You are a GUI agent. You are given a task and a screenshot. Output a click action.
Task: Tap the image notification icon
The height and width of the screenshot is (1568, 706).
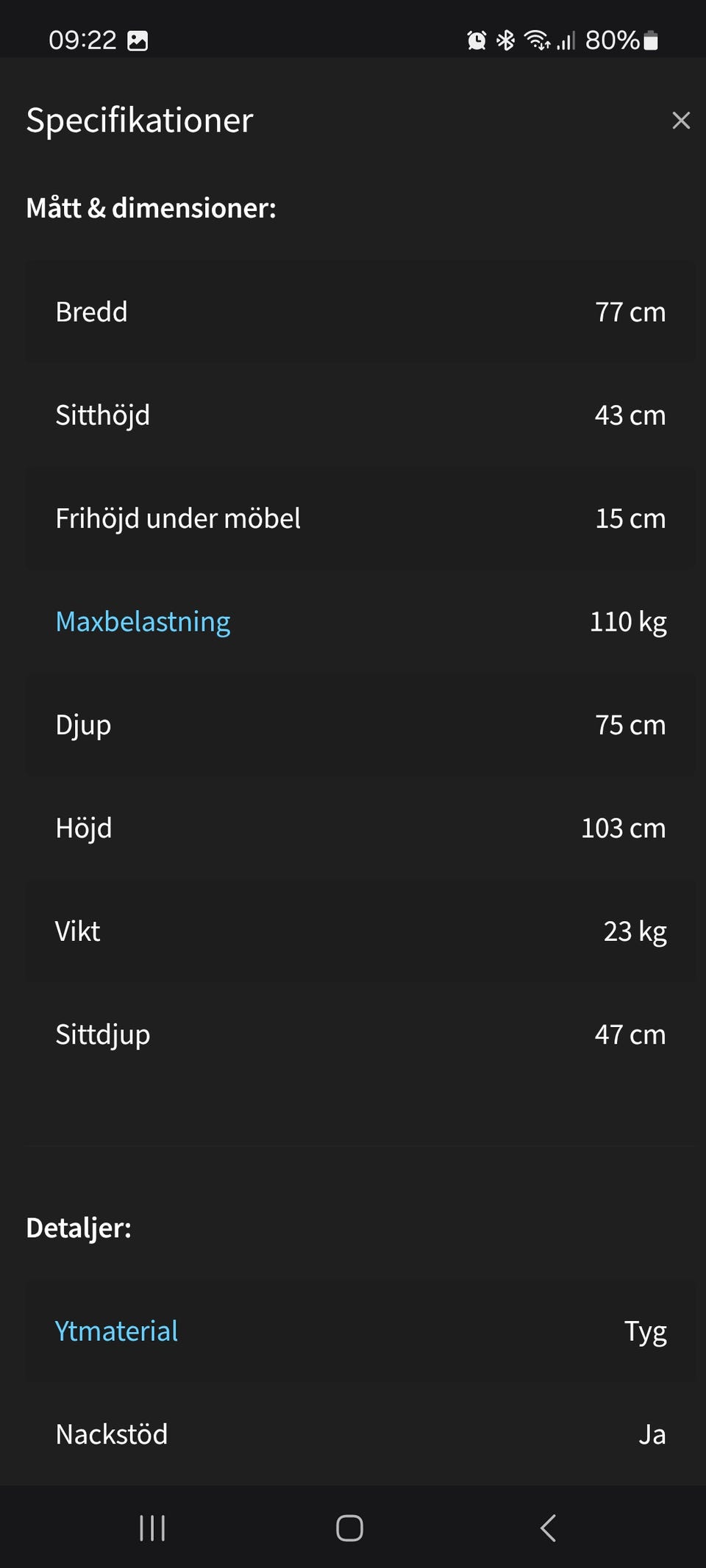point(138,40)
